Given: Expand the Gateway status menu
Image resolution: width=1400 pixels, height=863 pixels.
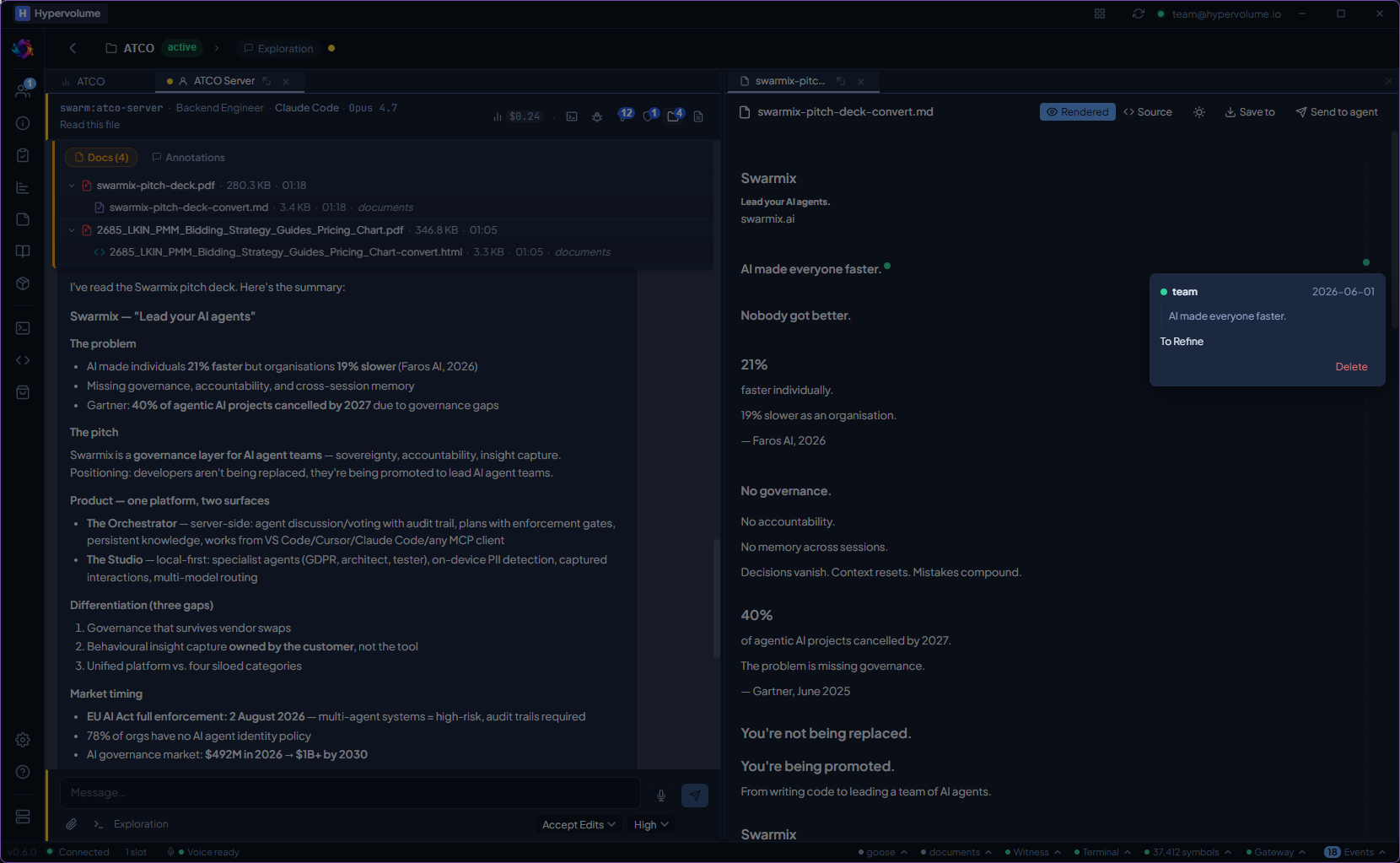Looking at the screenshot, I should tap(1275, 852).
